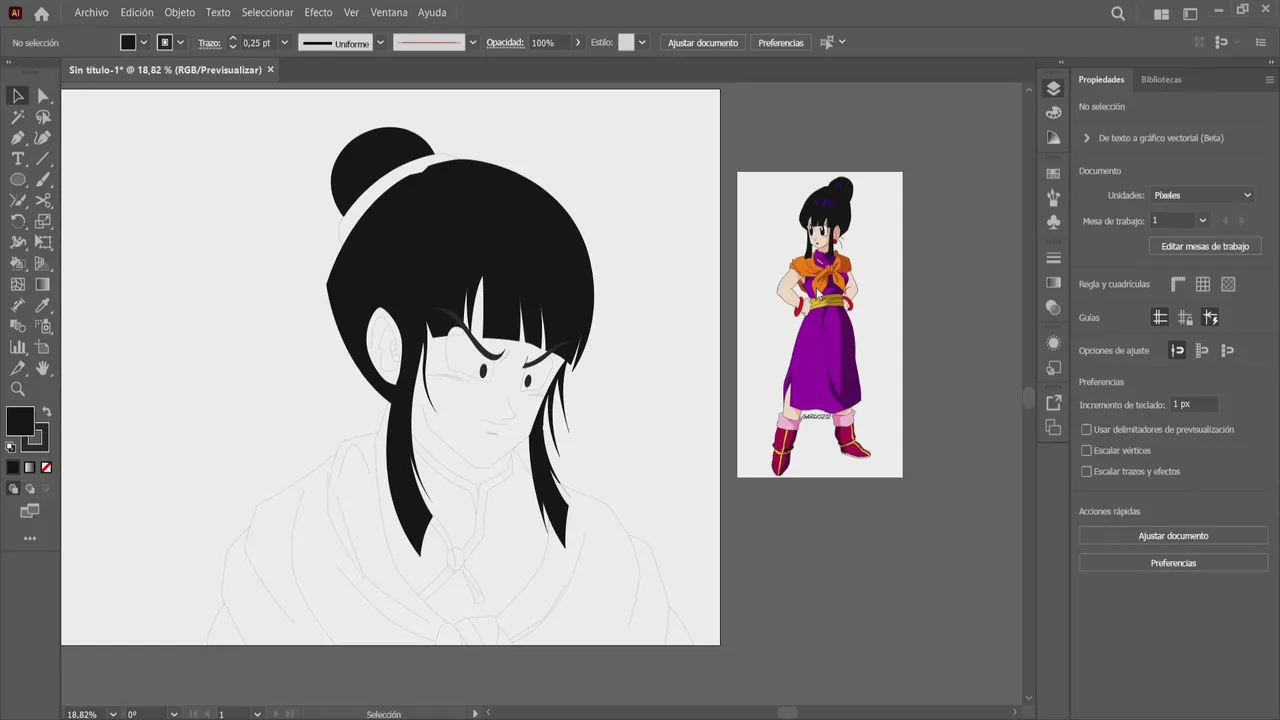
Task: Open the Brushes panel icon
Action: click(x=1053, y=198)
